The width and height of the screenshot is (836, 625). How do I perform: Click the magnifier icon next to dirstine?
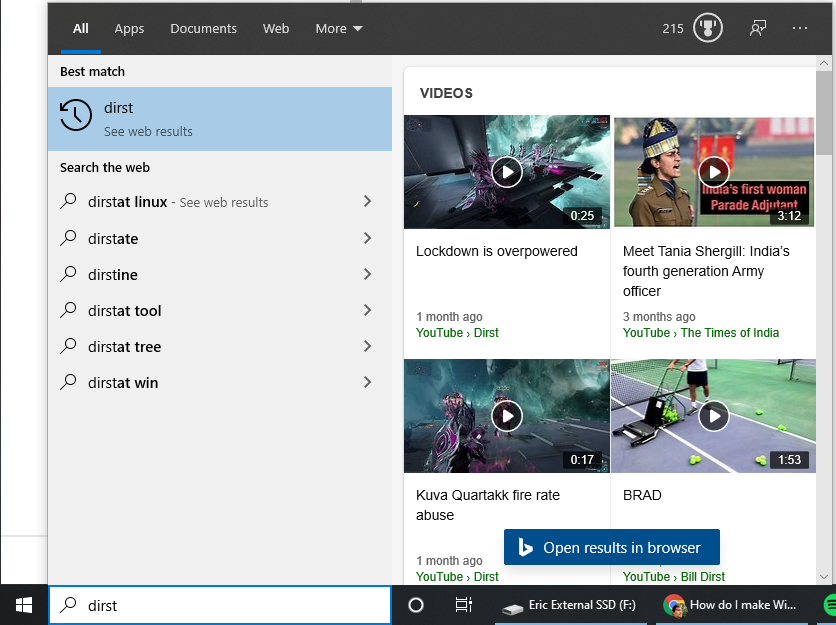coord(68,274)
